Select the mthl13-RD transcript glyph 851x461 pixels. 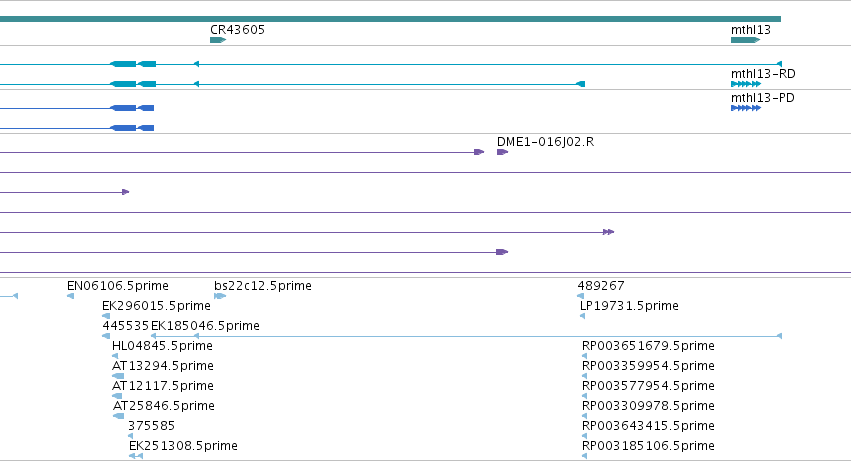click(746, 84)
